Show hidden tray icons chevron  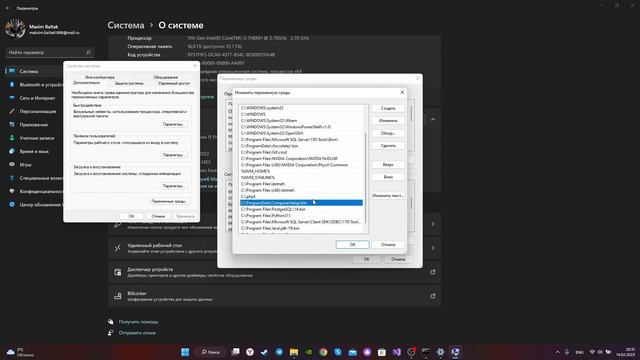point(557,352)
